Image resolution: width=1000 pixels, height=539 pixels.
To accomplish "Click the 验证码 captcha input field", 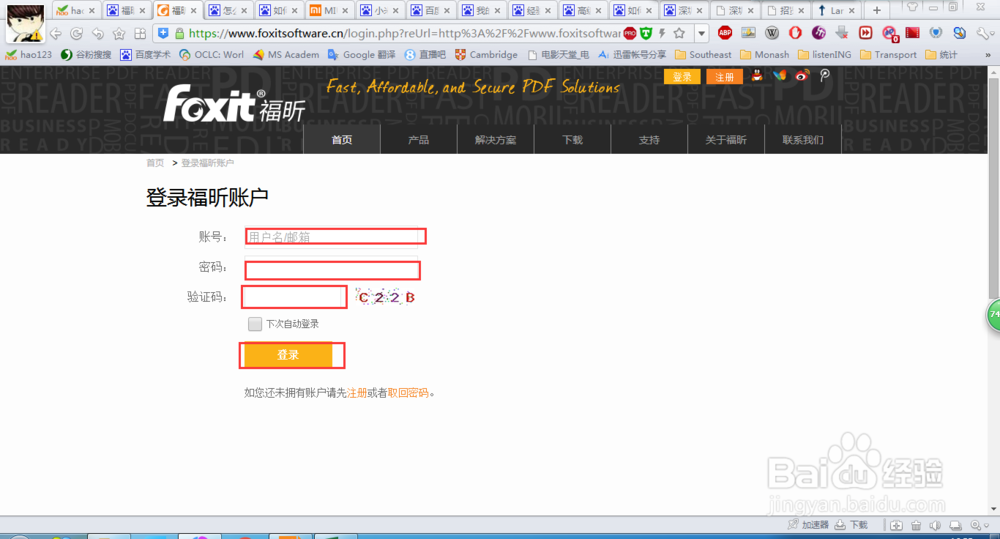I will [294, 297].
